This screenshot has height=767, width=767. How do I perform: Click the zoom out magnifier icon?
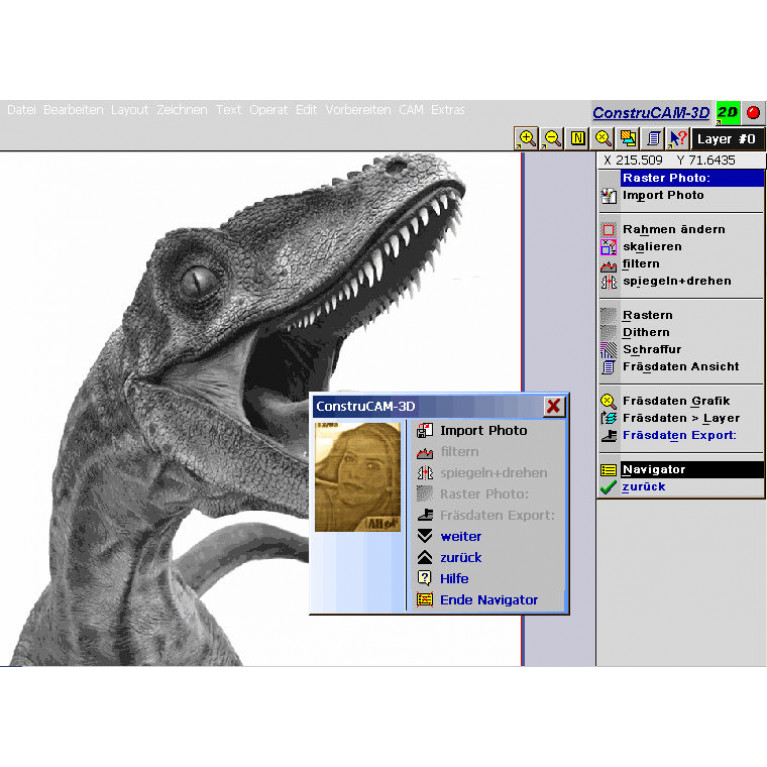click(x=552, y=138)
